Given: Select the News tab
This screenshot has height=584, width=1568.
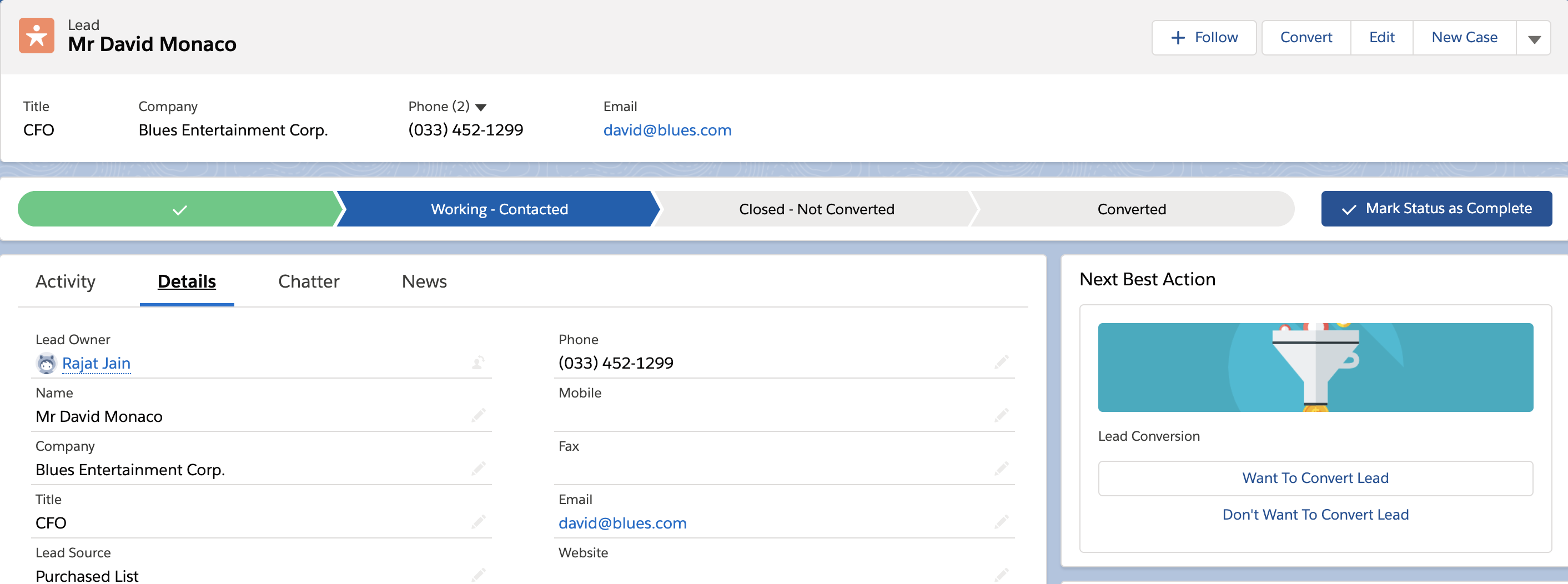Looking at the screenshot, I should coord(424,281).
